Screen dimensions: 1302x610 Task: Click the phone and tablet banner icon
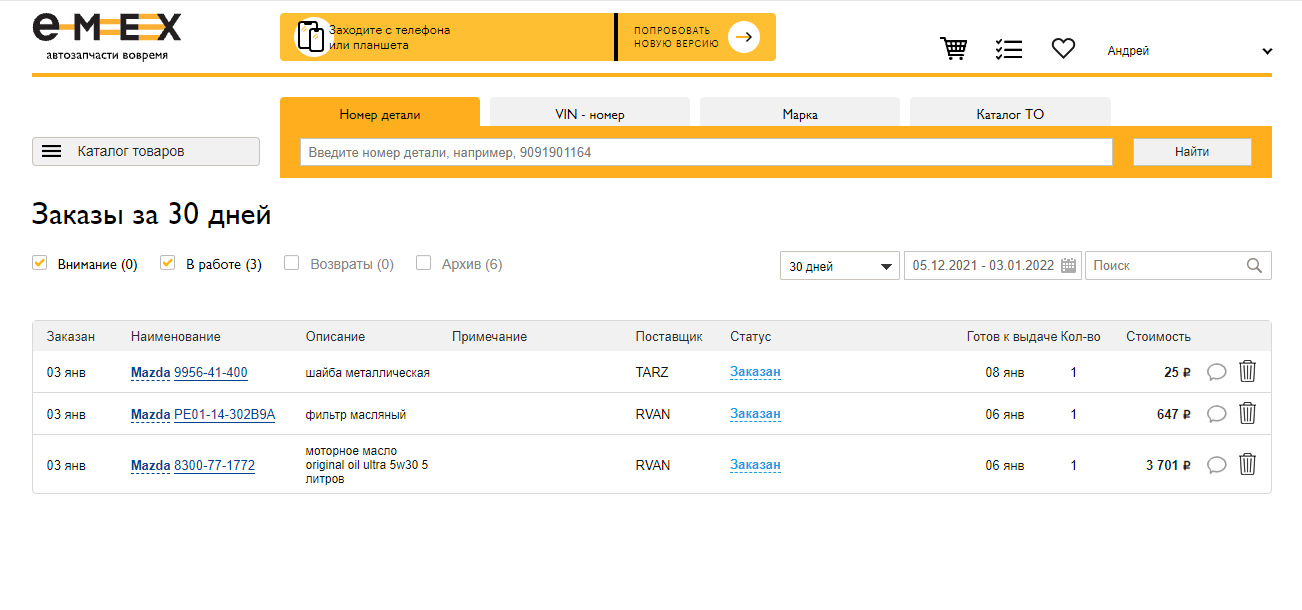tap(311, 37)
